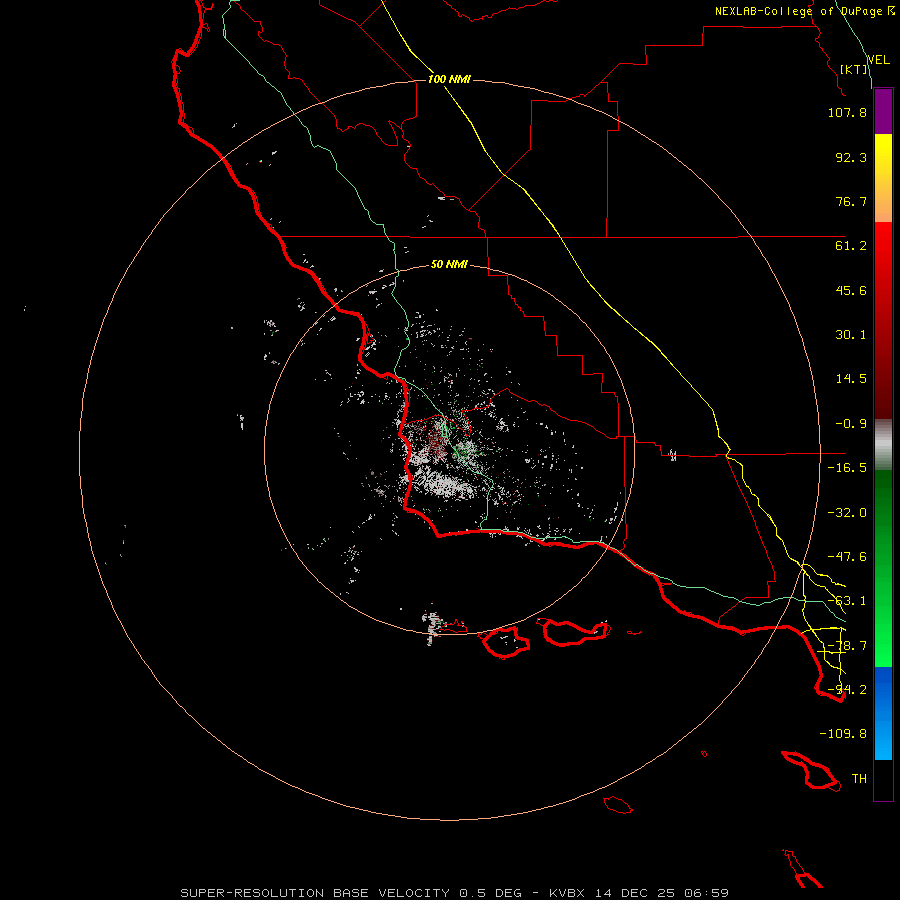Click the 92.3 scale value

coord(851,157)
